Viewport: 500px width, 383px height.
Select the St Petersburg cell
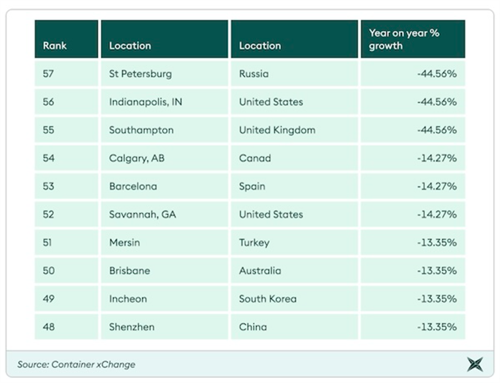[165, 74]
